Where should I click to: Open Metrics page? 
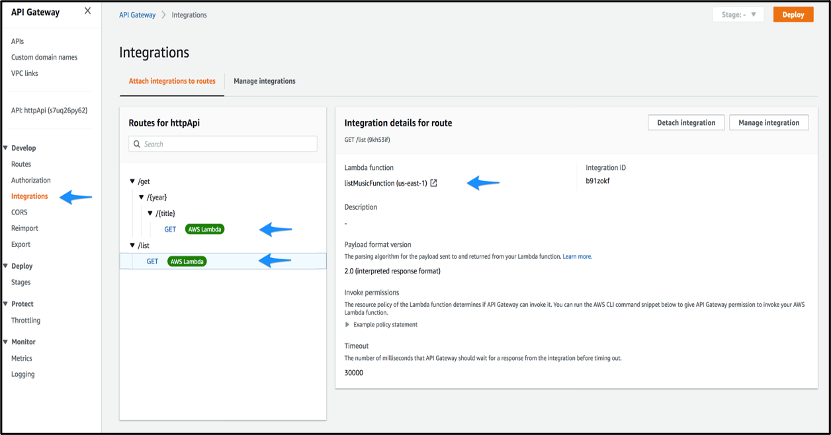coord(22,358)
